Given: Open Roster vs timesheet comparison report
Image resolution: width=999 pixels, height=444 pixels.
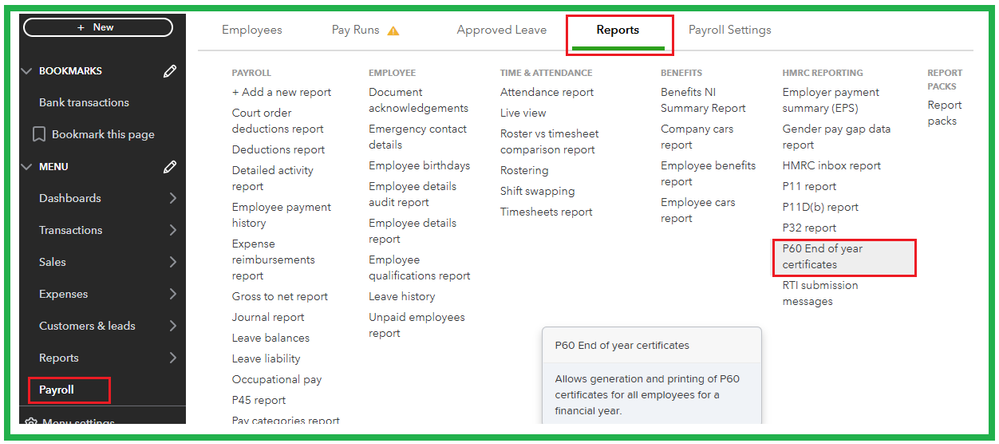Looking at the screenshot, I should coord(549,142).
